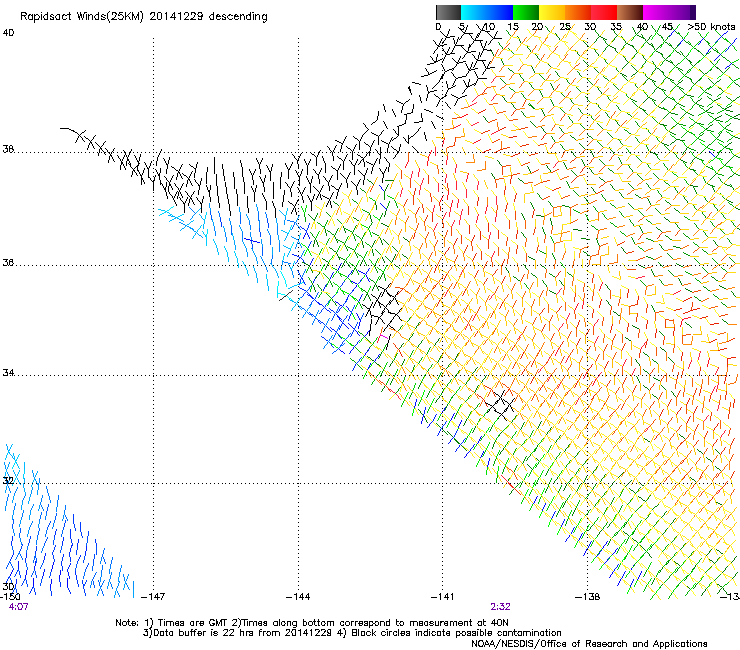Click the longitude label '-141'
This screenshot has width=740, height=650.
[442, 596]
